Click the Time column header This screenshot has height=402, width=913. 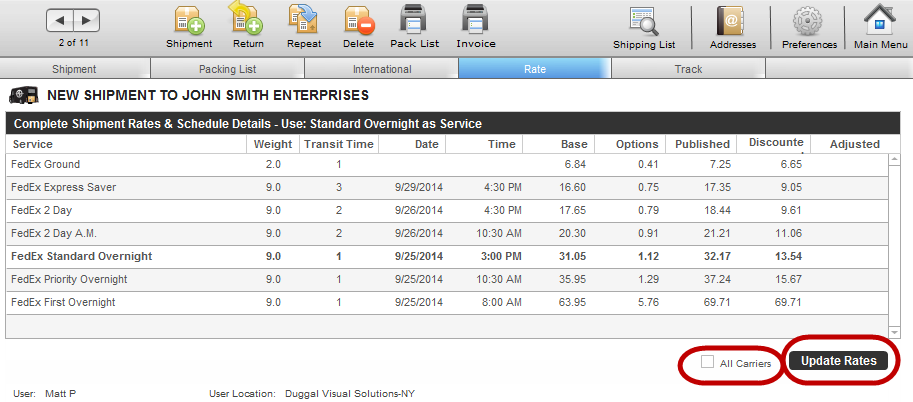click(x=484, y=144)
